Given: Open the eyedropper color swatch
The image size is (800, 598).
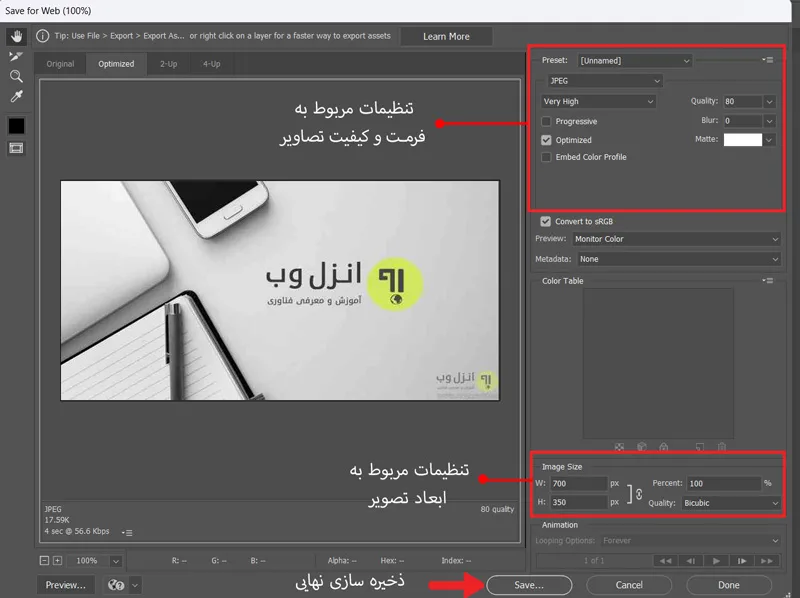Looking at the screenshot, I should pyautogui.click(x=16, y=126).
